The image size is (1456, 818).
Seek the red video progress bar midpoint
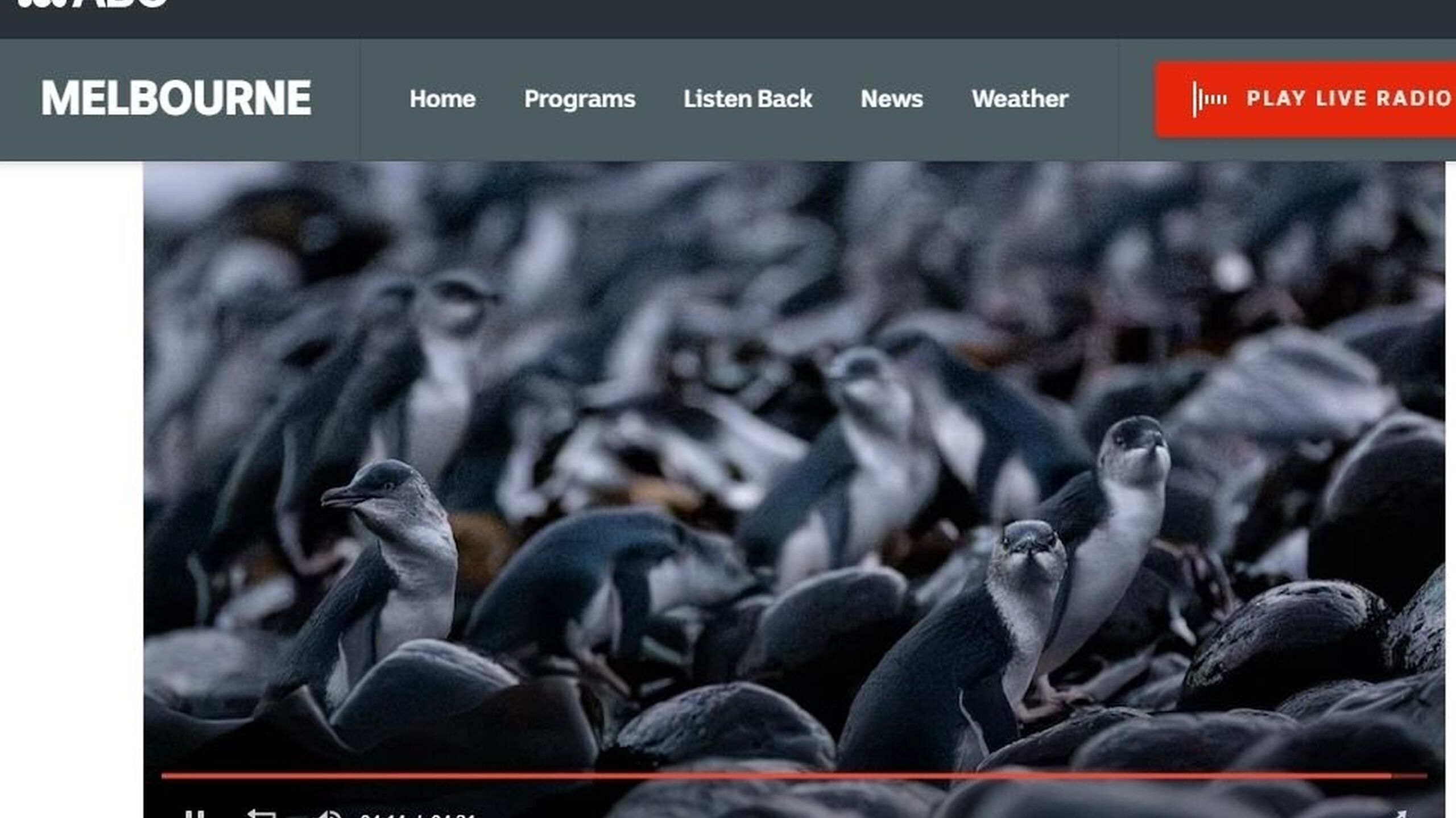pos(794,775)
